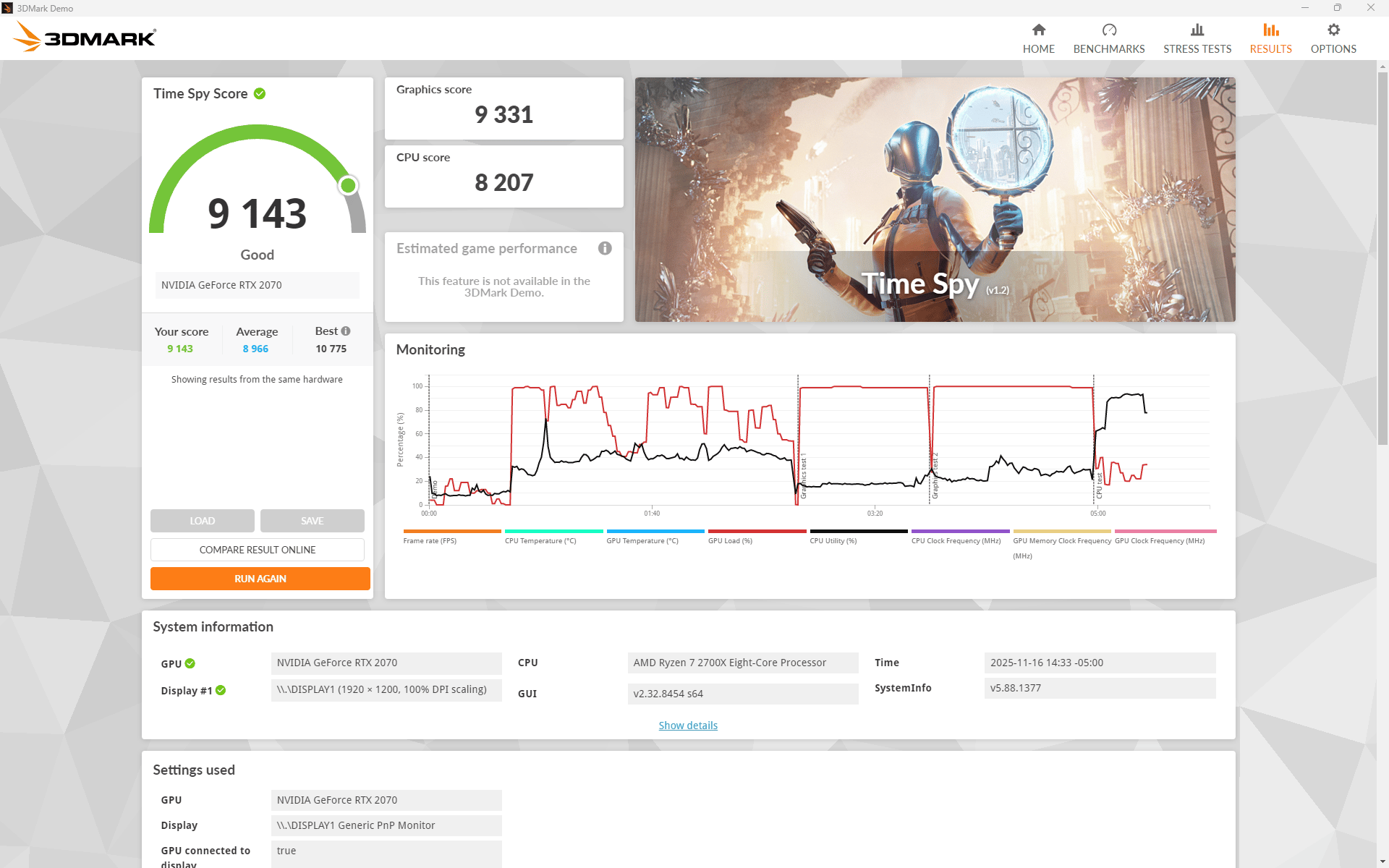The width and height of the screenshot is (1389, 868).
Task: Click the Graphics test 2 chart marker
Action: (x=934, y=476)
